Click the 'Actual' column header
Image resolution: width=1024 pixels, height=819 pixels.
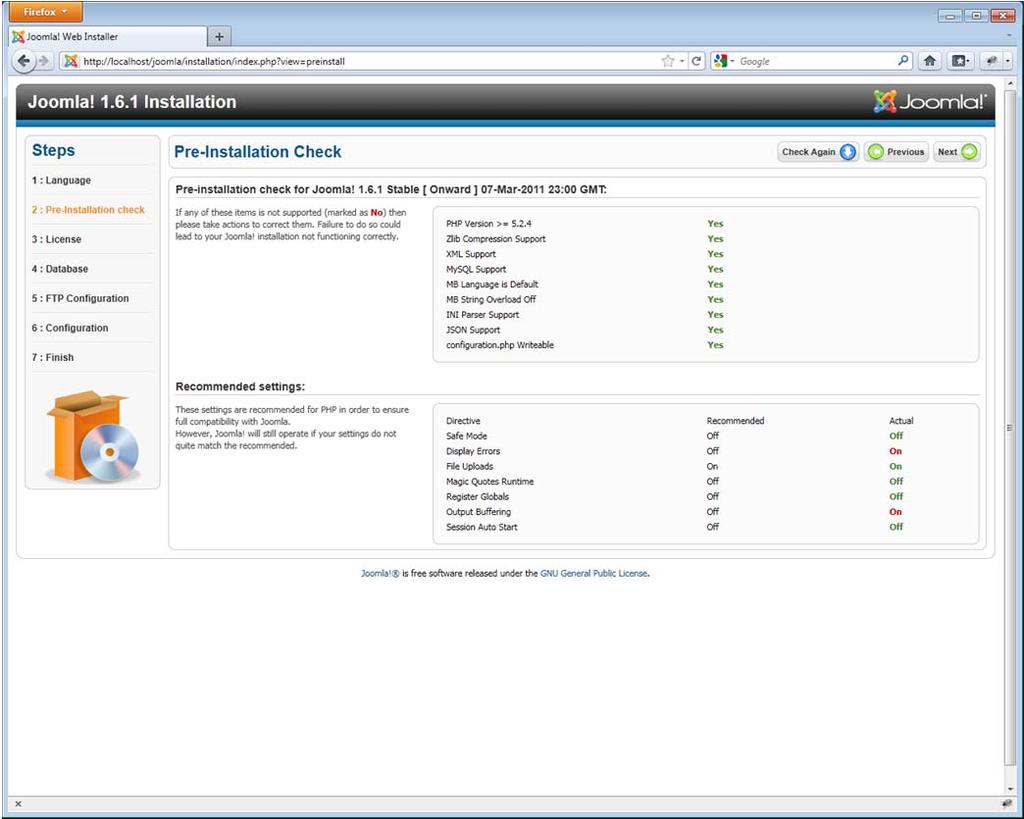point(901,421)
